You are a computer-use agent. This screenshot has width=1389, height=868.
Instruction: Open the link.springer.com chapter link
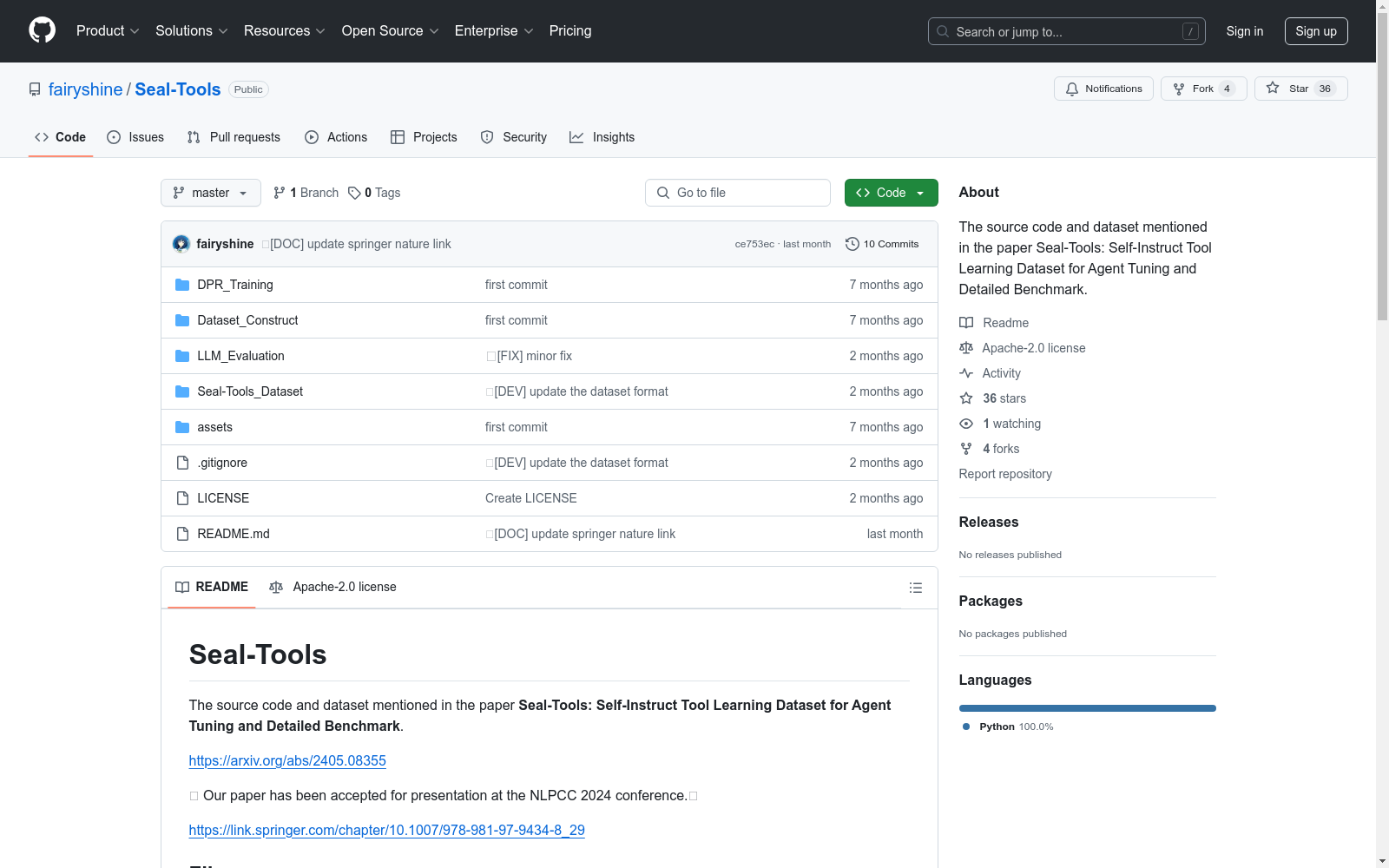387,830
